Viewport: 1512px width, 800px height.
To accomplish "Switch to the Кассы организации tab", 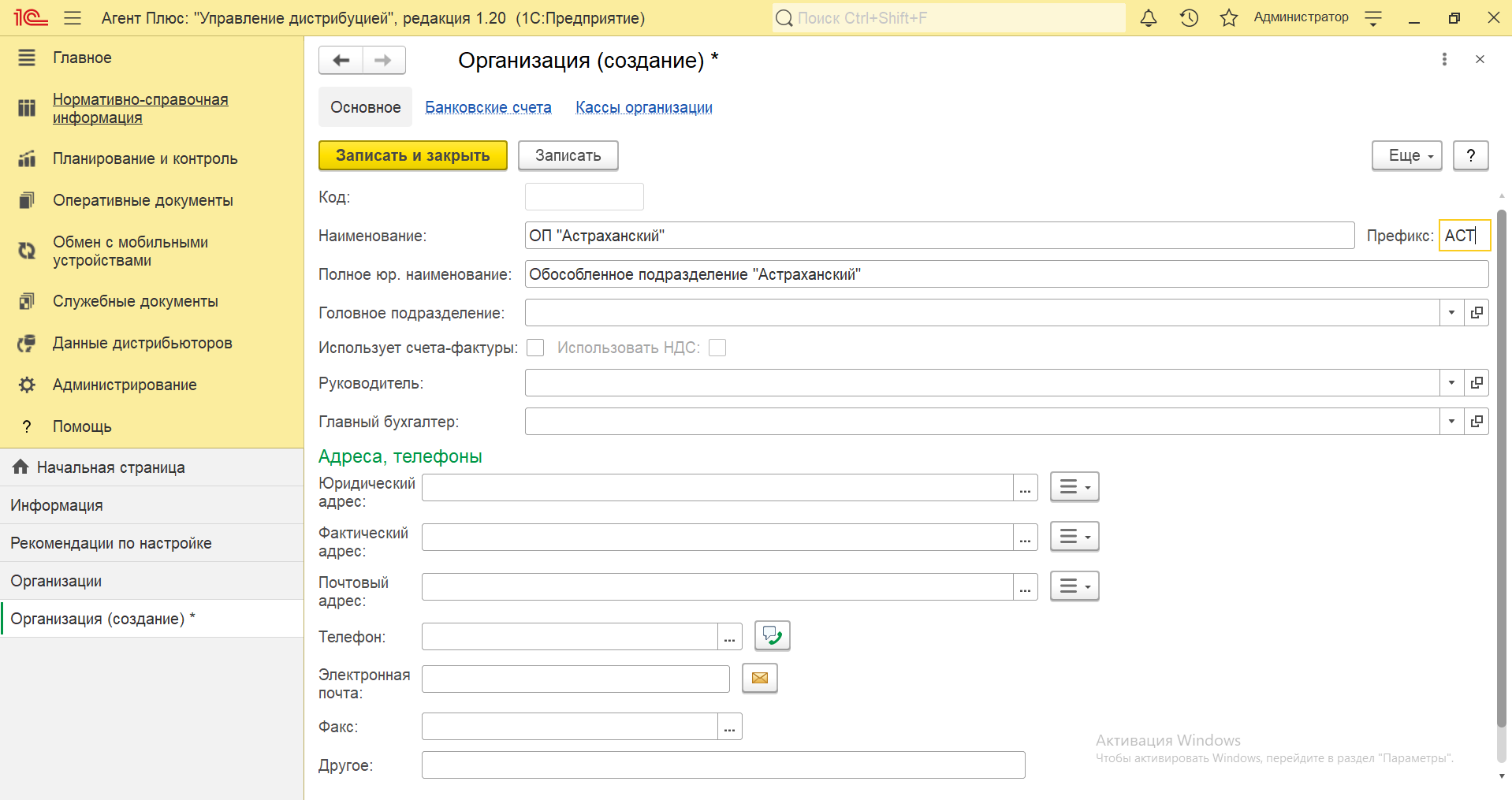I will [x=644, y=107].
